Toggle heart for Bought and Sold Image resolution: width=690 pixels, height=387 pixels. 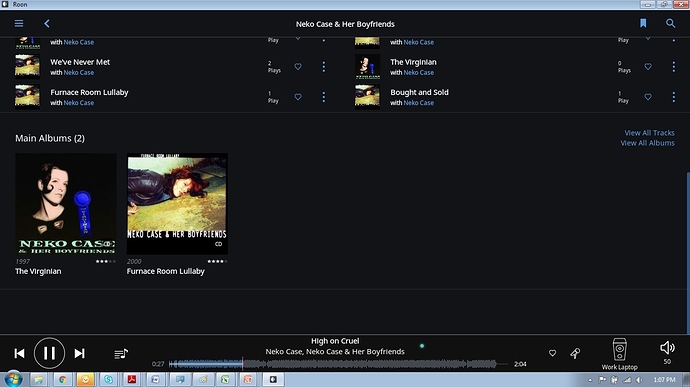(x=648, y=97)
